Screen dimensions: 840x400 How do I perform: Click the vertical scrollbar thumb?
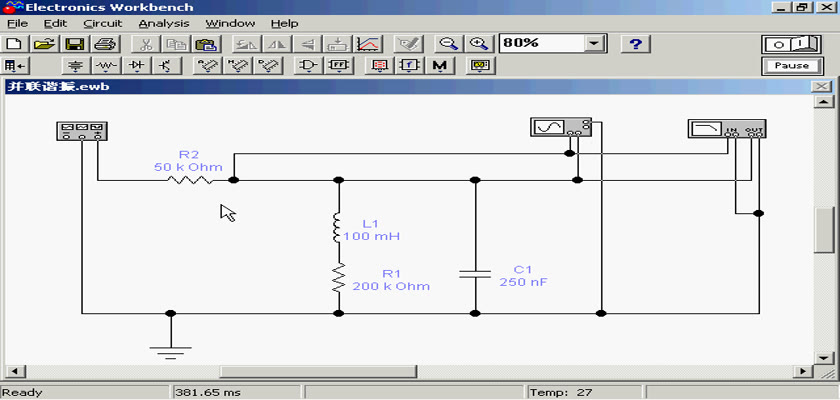pos(823,230)
